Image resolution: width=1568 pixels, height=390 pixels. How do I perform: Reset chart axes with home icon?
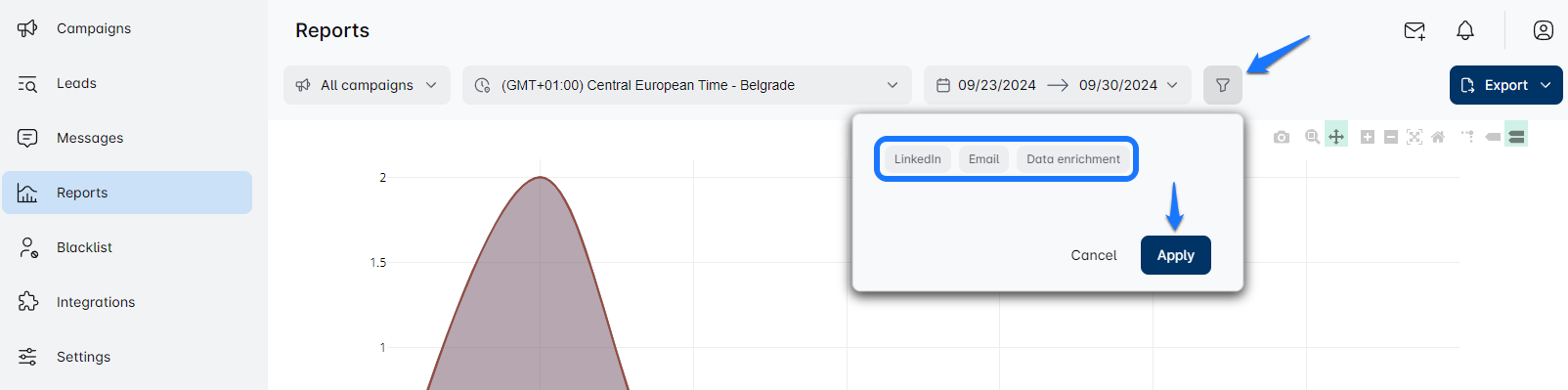pyautogui.click(x=1438, y=137)
